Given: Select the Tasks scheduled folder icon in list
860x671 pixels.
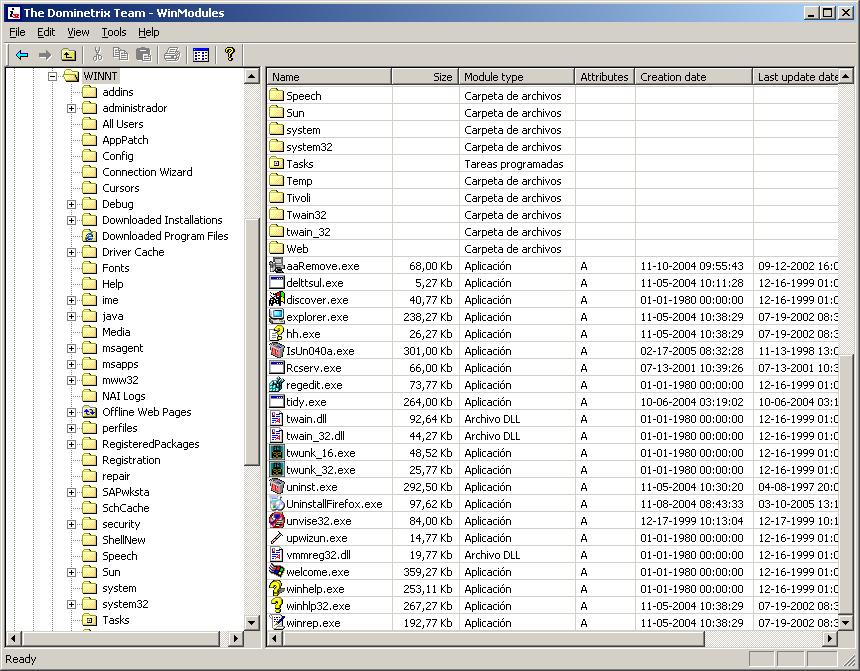Looking at the screenshot, I should coord(276,163).
